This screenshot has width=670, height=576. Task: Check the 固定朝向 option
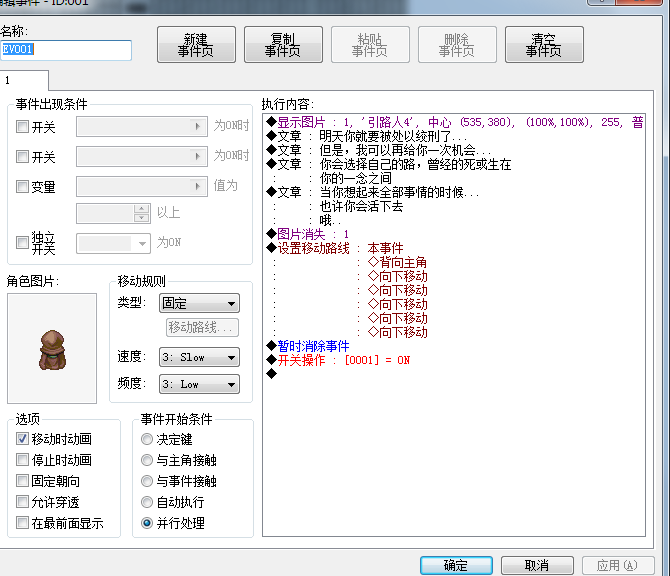point(22,481)
